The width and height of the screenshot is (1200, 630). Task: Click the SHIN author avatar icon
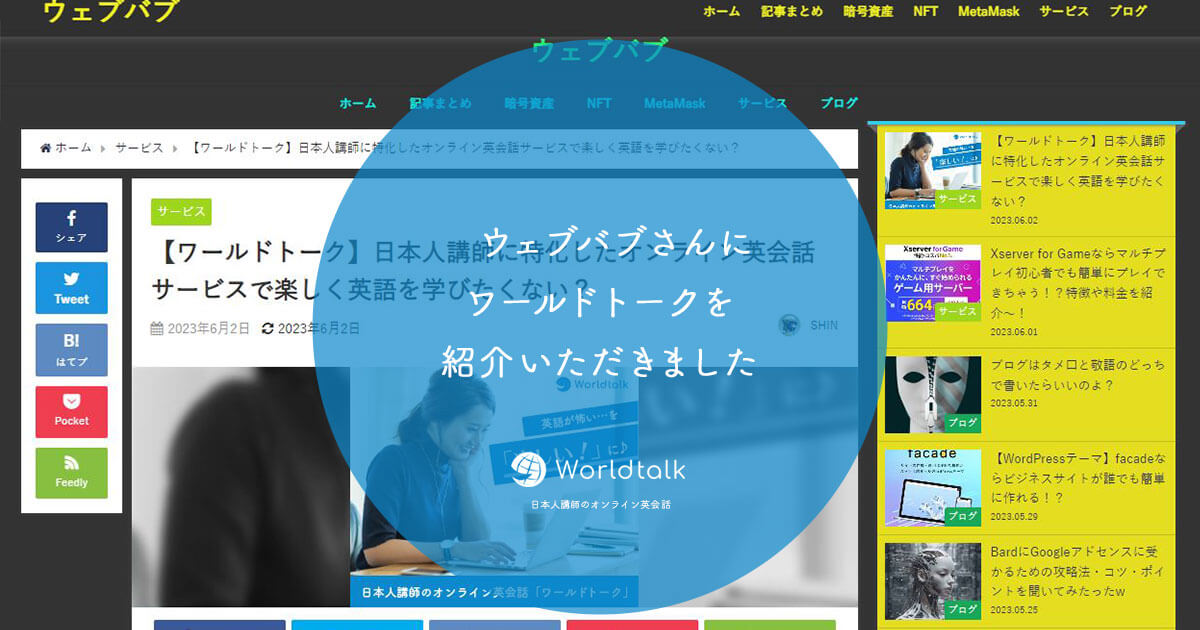click(x=790, y=325)
